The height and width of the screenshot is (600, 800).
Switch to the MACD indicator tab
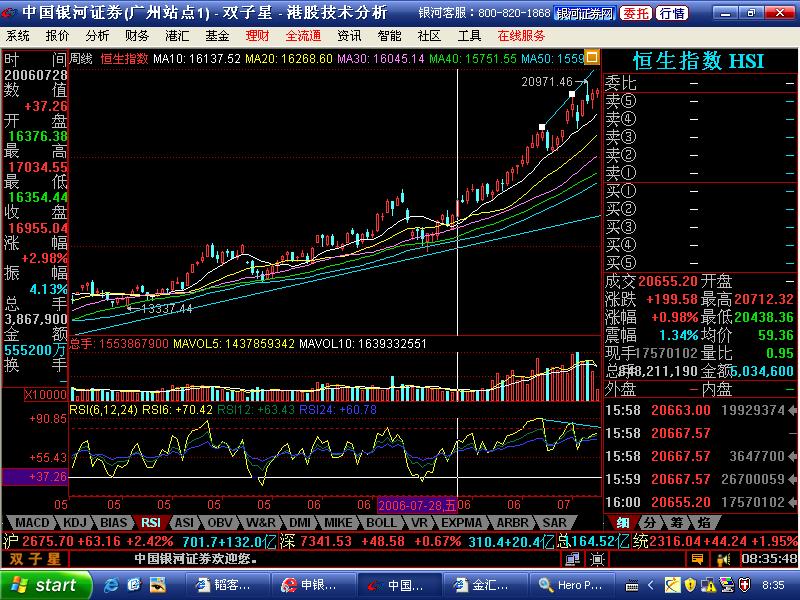point(32,522)
